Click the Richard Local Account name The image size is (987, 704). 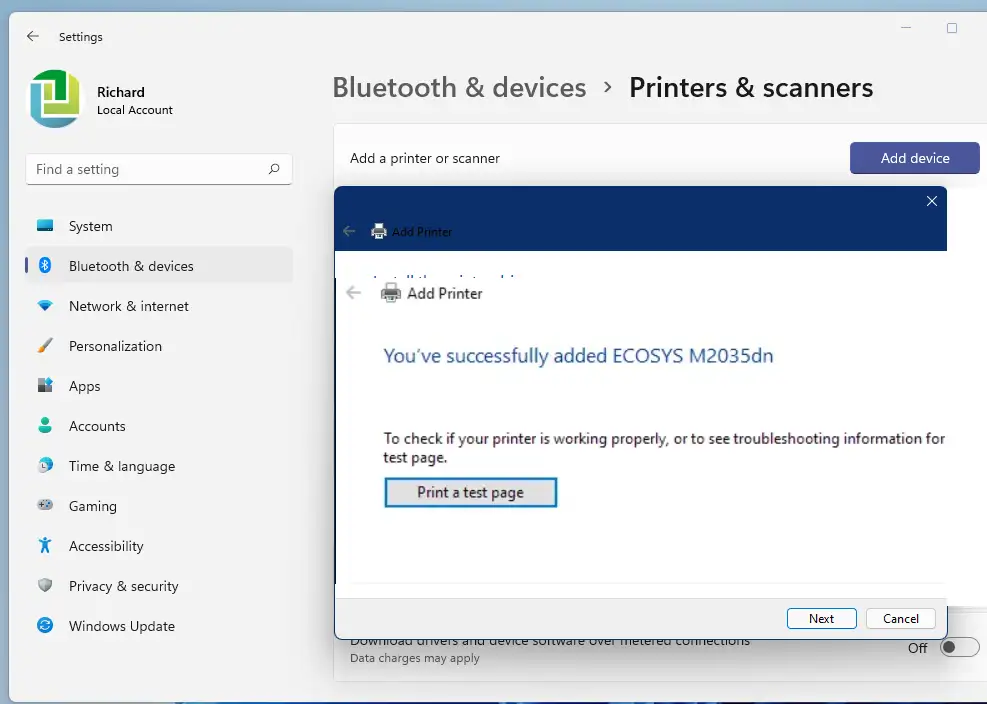tap(135, 101)
